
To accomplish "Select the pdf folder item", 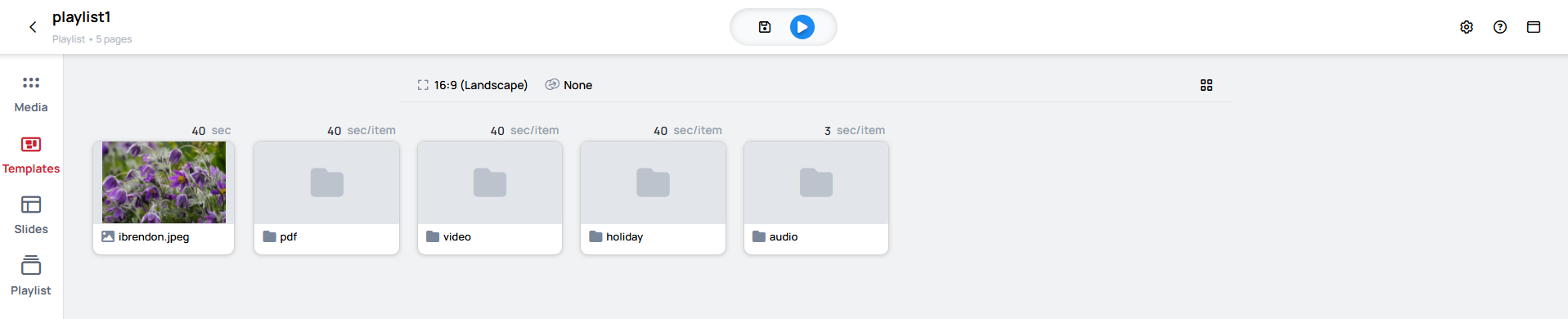I will point(326,198).
